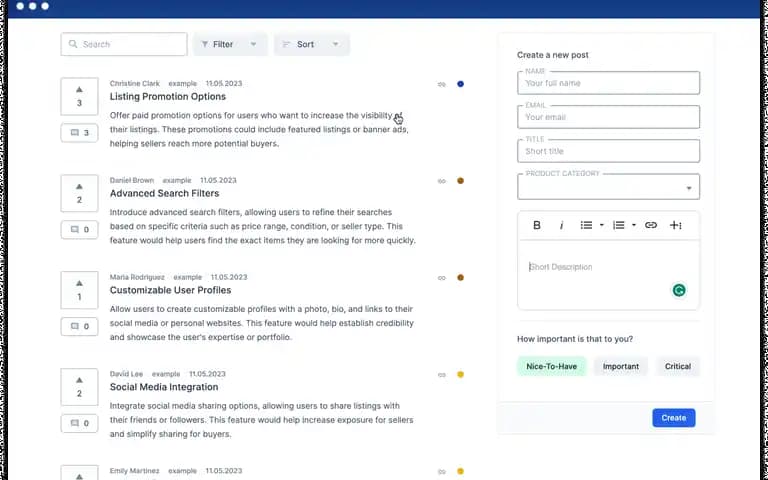Open the Advanced Search Filters post title
768x480 pixels.
coord(165,193)
